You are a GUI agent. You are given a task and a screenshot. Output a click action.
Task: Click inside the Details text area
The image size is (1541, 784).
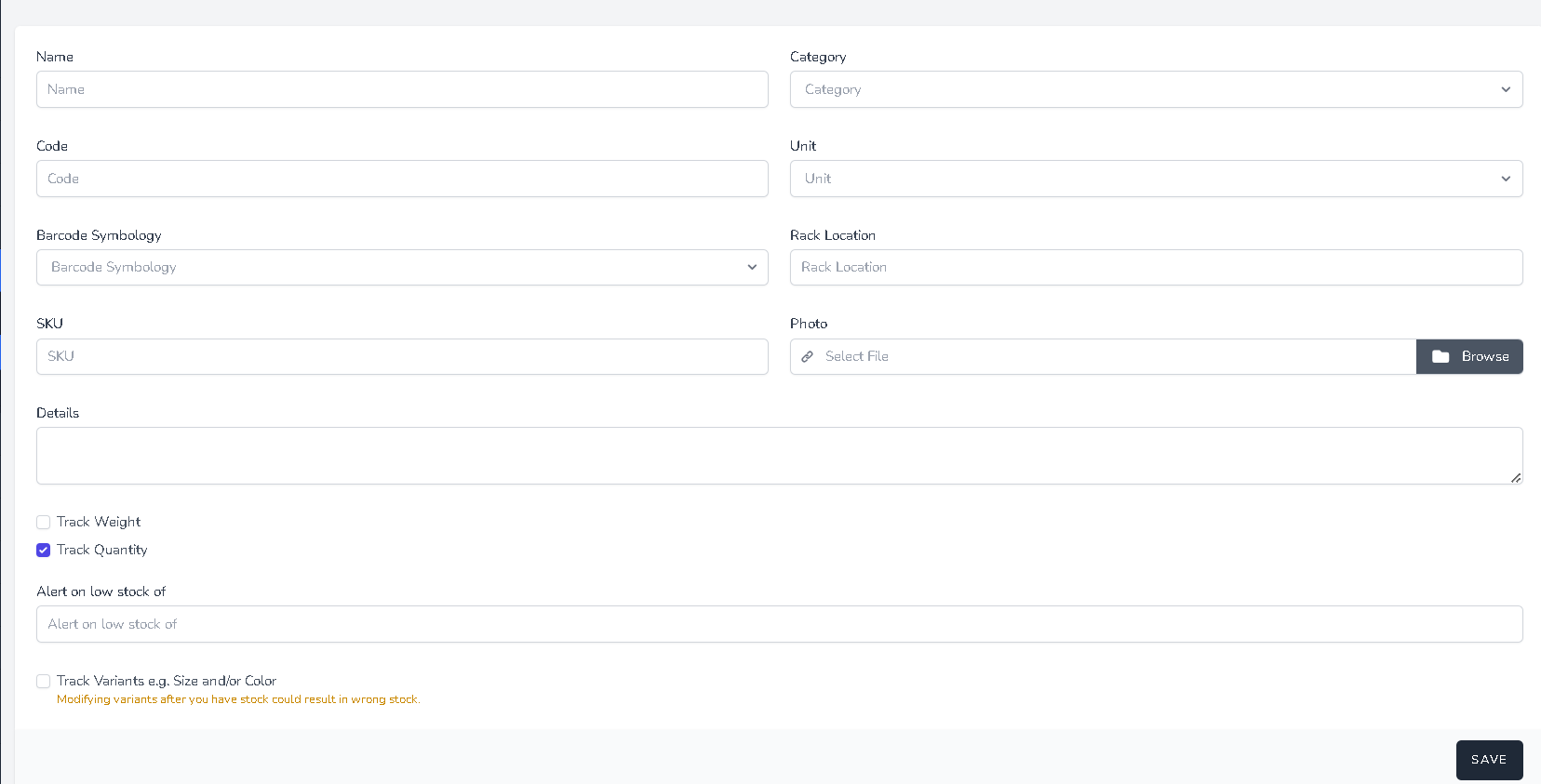click(x=778, y=456)
